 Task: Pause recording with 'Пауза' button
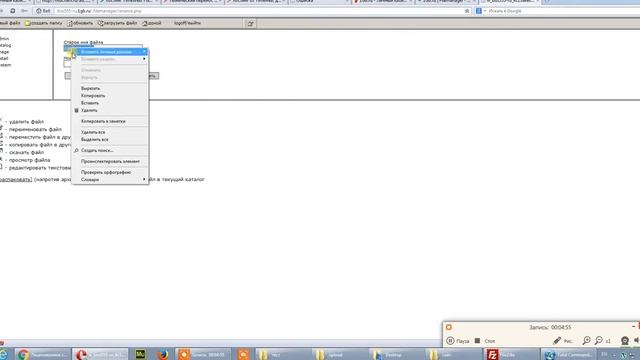click(x=458, y=340)
